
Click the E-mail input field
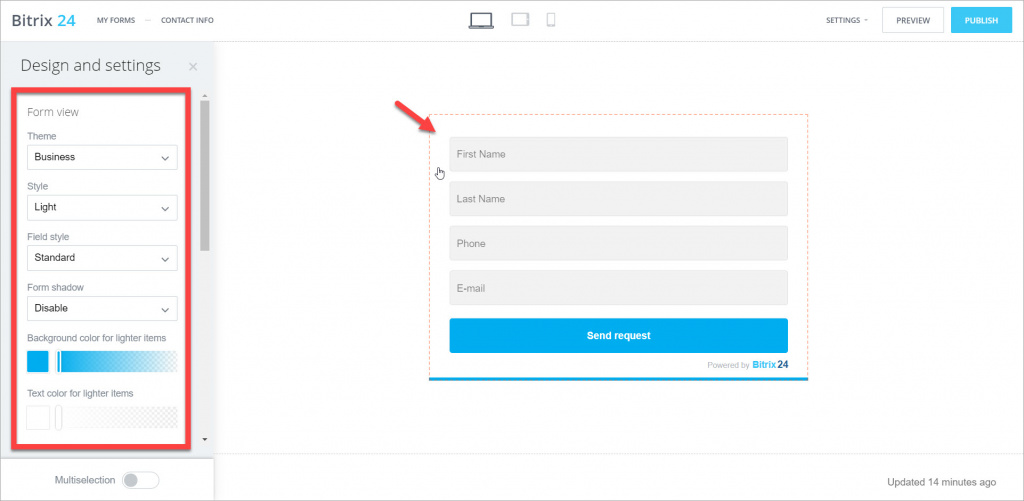[x=618, y=287]
